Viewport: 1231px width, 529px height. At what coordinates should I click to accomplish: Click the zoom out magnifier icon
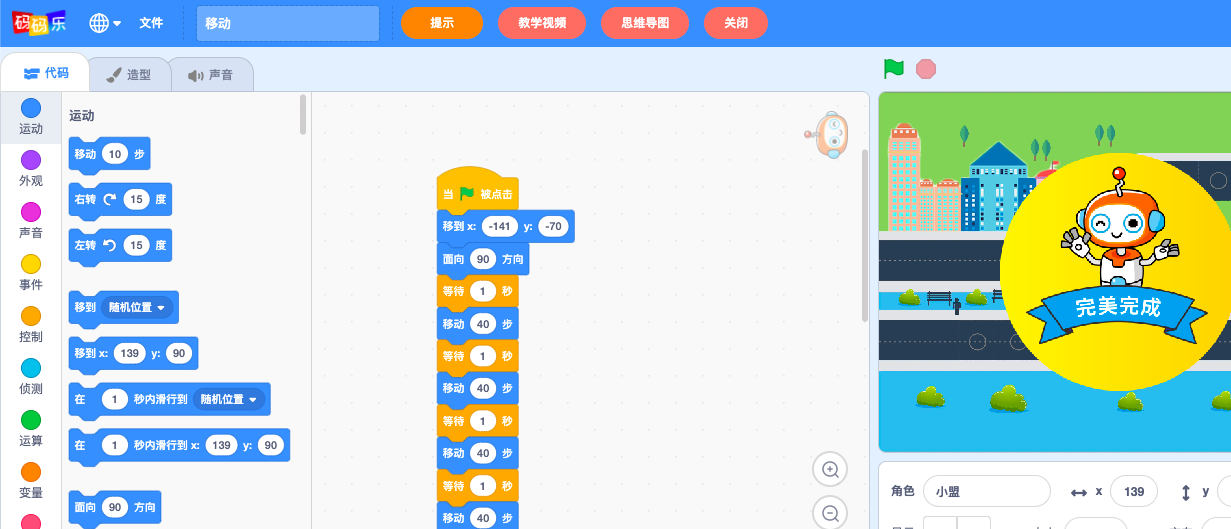coord(830,513)
